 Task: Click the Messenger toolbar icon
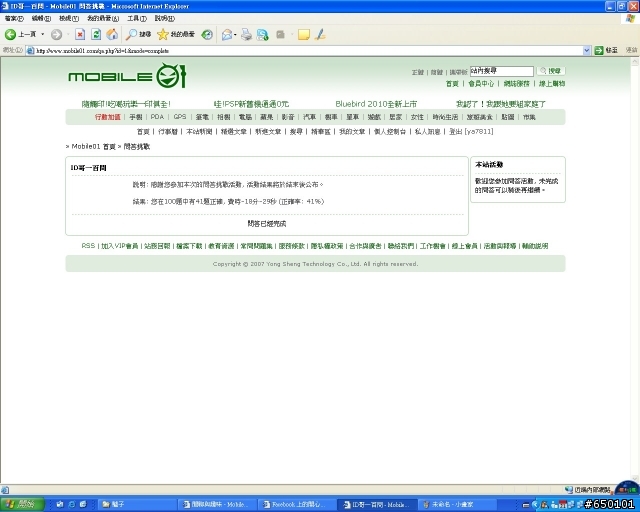click(262, 35)
